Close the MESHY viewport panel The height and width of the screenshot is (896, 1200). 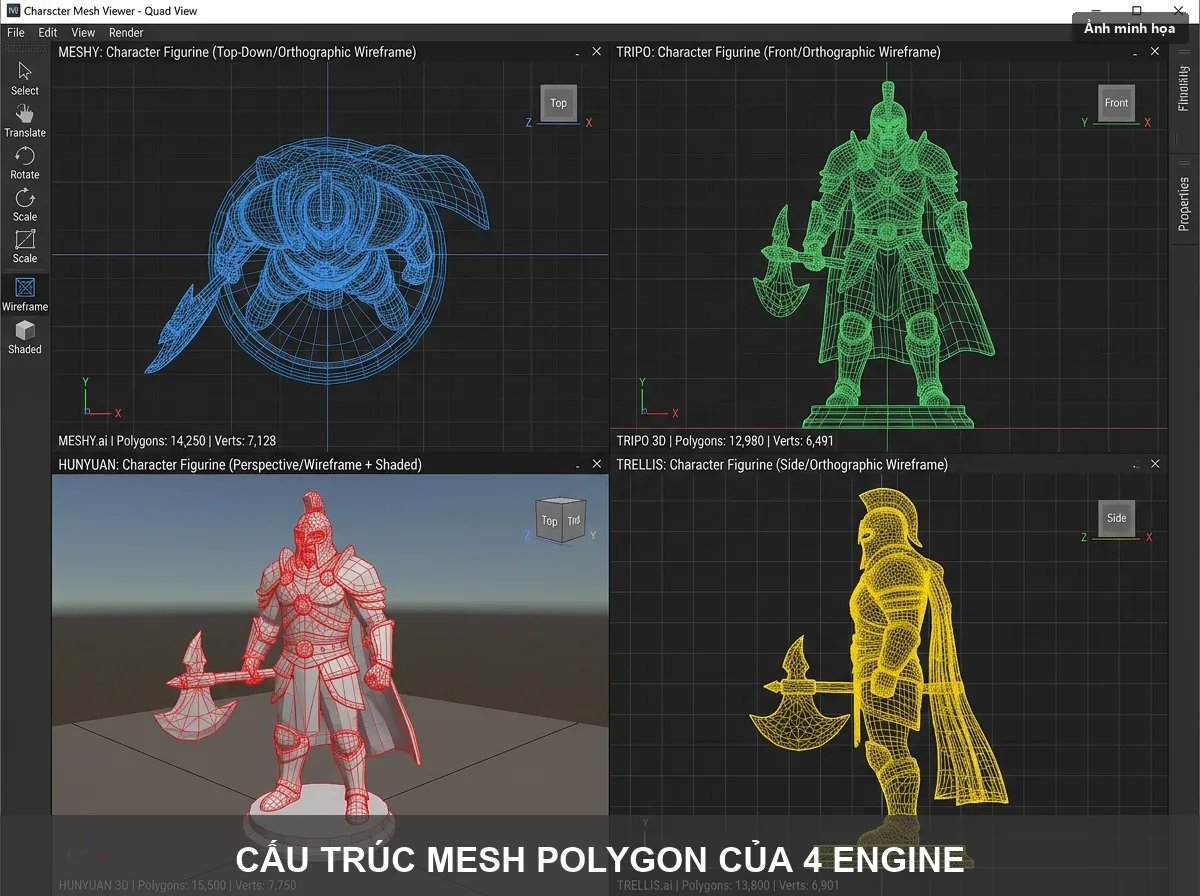tap(597, 51)
